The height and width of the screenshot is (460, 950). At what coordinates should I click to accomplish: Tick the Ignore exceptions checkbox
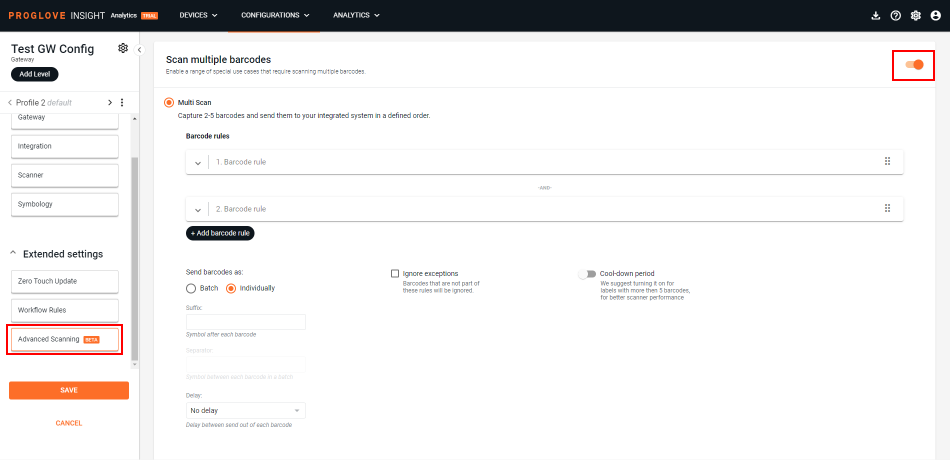coord(395,273)
